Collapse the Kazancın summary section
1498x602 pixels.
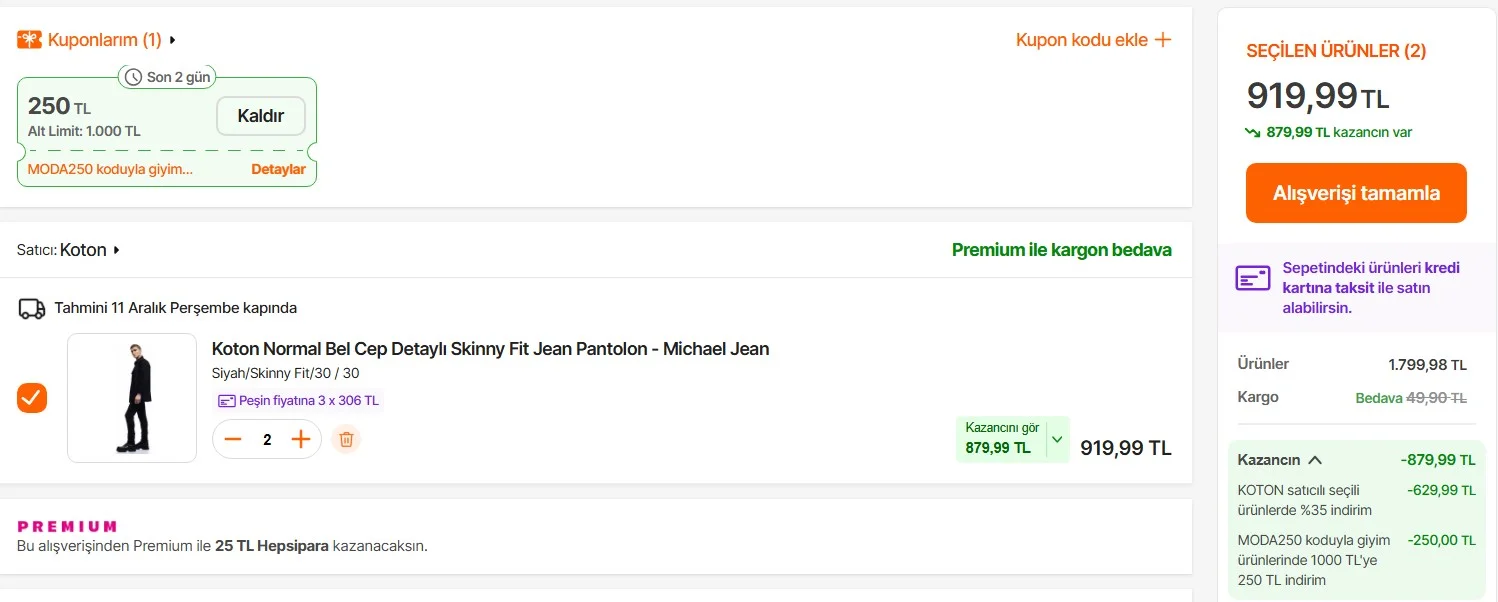tap(1315, 460)
